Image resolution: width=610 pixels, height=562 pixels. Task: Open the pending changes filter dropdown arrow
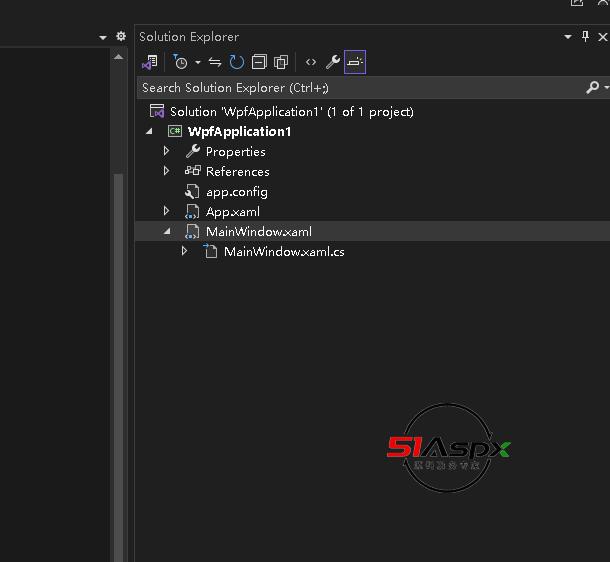click(198, 62)
